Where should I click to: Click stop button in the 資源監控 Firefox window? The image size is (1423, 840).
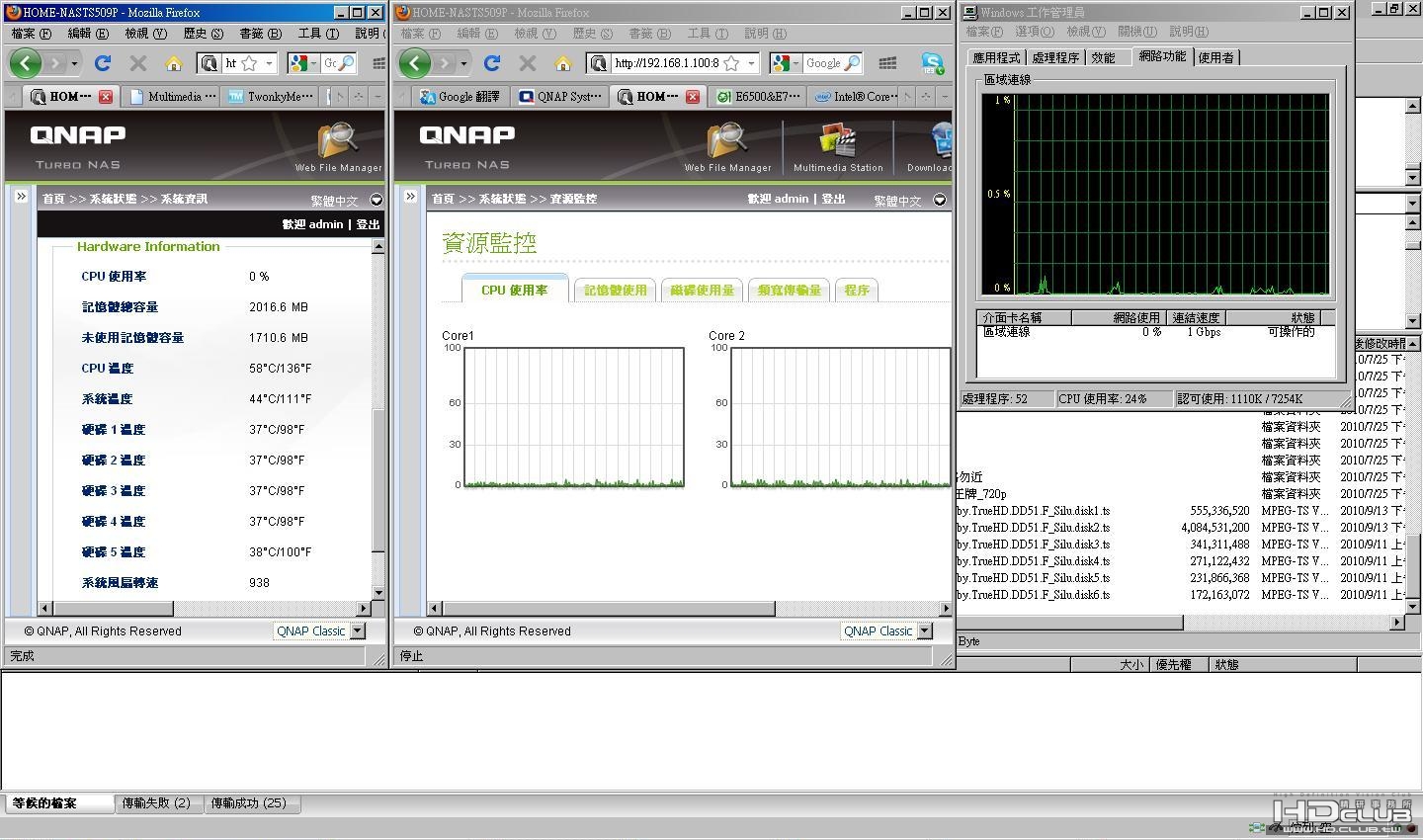click(528, 63)
